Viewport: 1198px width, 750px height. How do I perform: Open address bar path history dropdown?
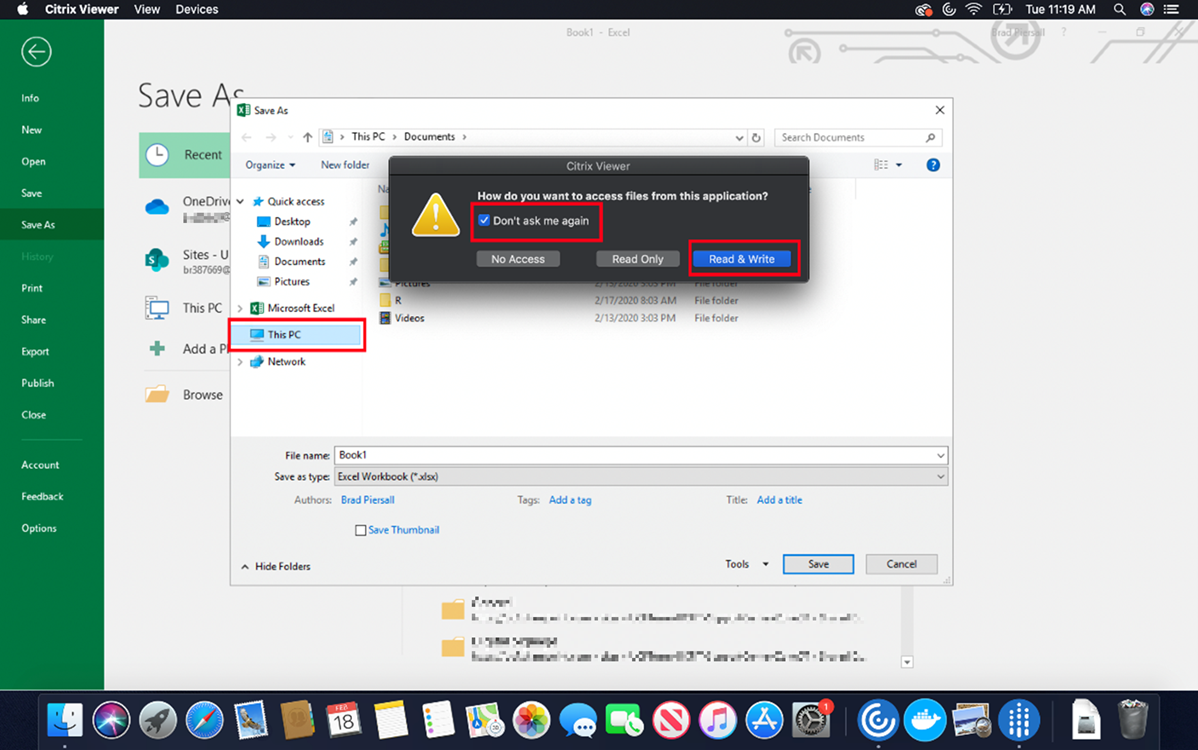pyautogui.click(x=739, y=137)
